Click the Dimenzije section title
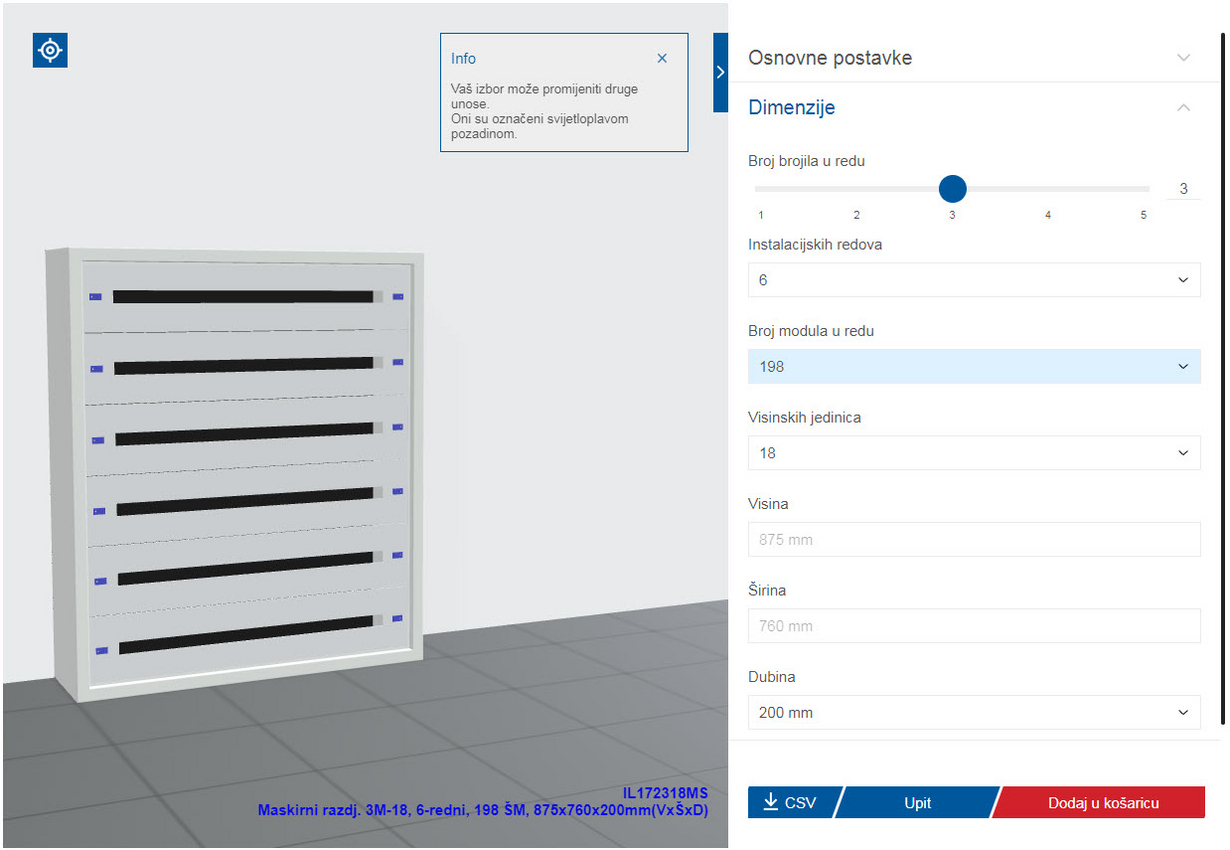Viewport: 1230px width, 850px height. click(792, 107)
